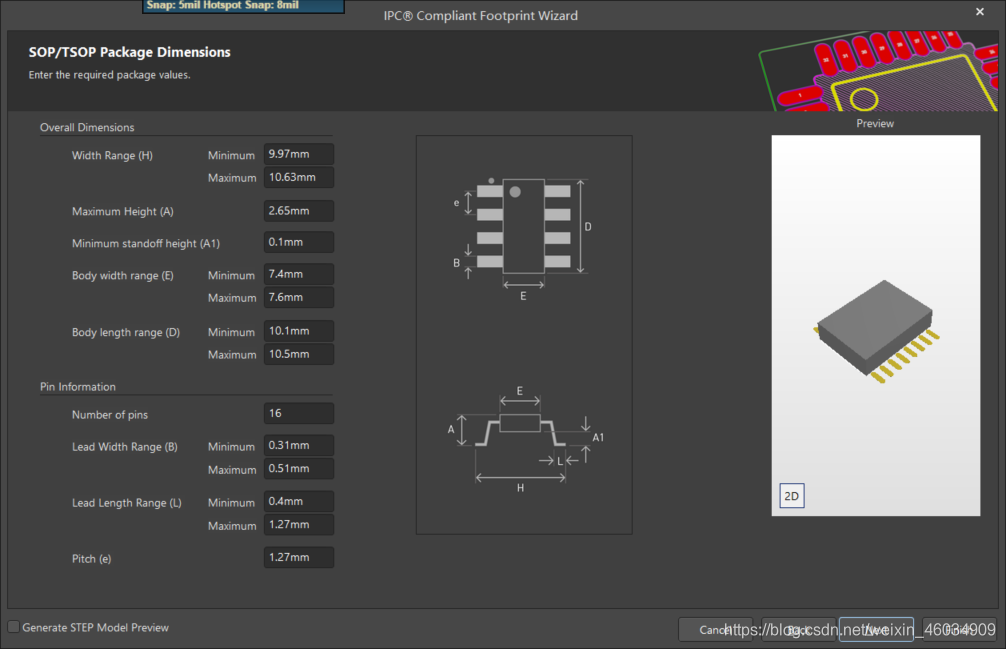The image size is (1006, 649).
Task: Go to previous step with Back
Action: (x=798, y=630)
